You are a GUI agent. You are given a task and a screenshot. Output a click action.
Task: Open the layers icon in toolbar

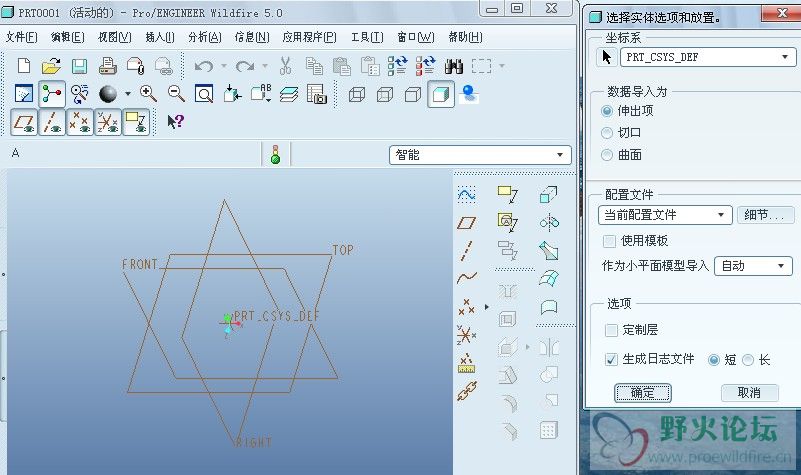[x=289, y=94]
